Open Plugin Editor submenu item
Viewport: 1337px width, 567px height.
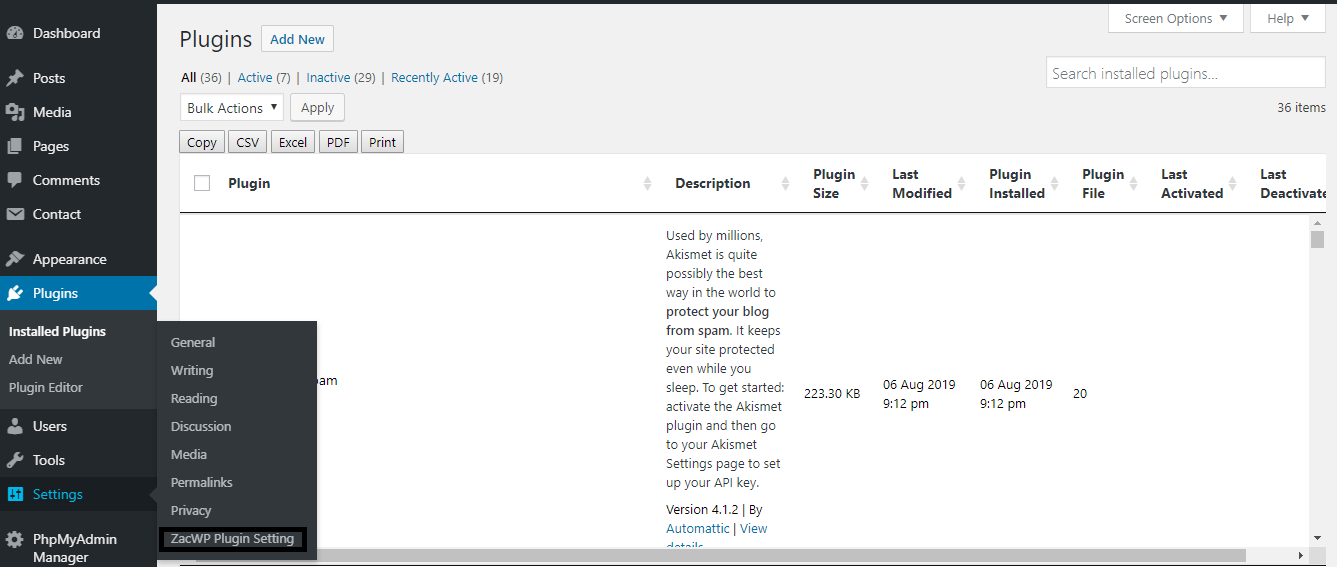coord(46,387)
